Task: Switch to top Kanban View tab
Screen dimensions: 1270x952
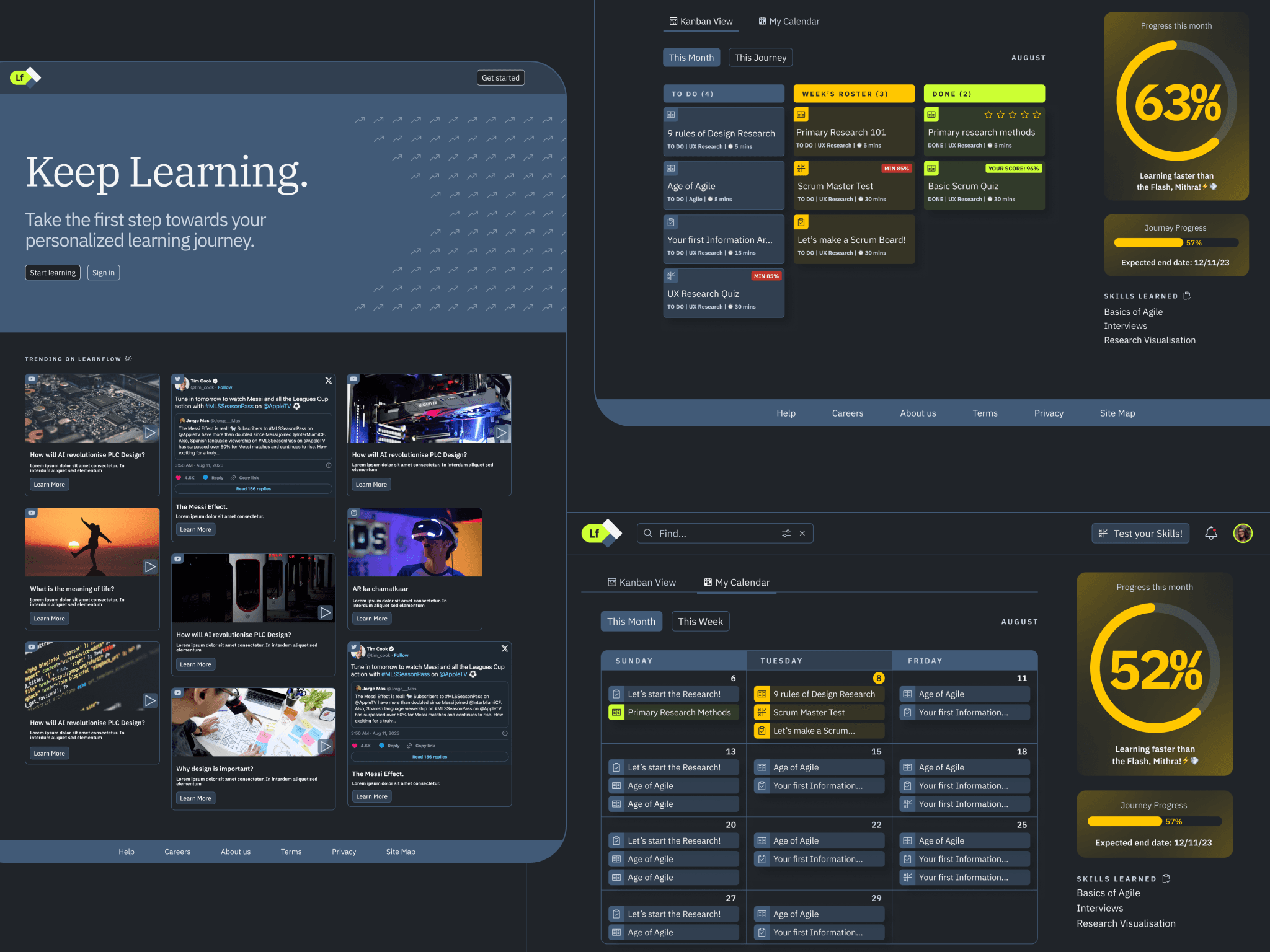Action: [x=701, y=21]
